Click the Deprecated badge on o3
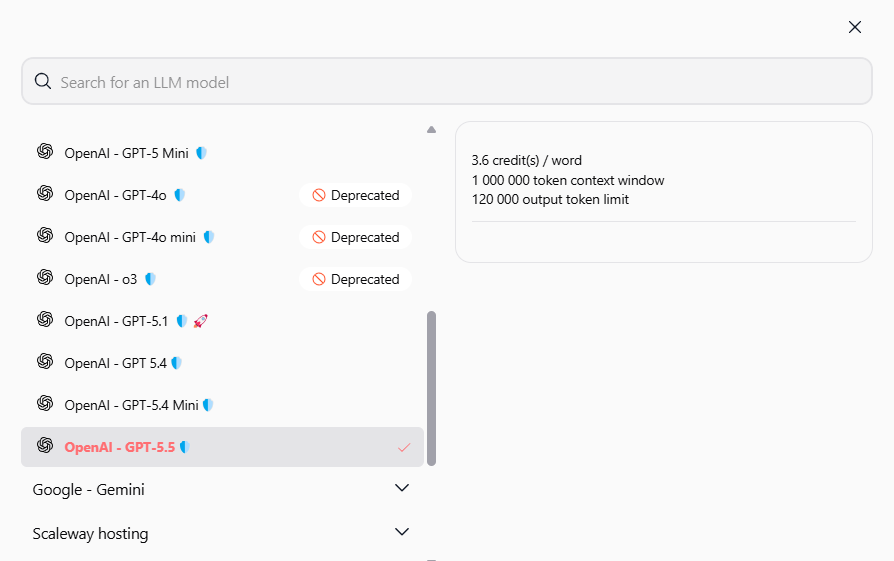894x561 pixels. [x=355, y=279]
